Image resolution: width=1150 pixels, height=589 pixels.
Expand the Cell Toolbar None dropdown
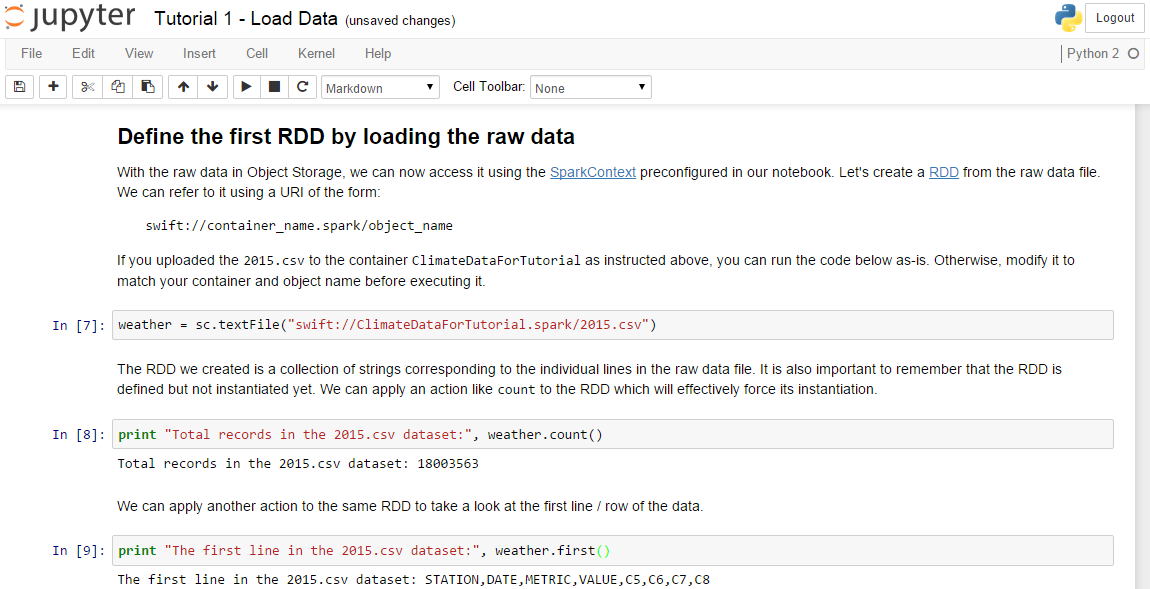pos(590,88)
